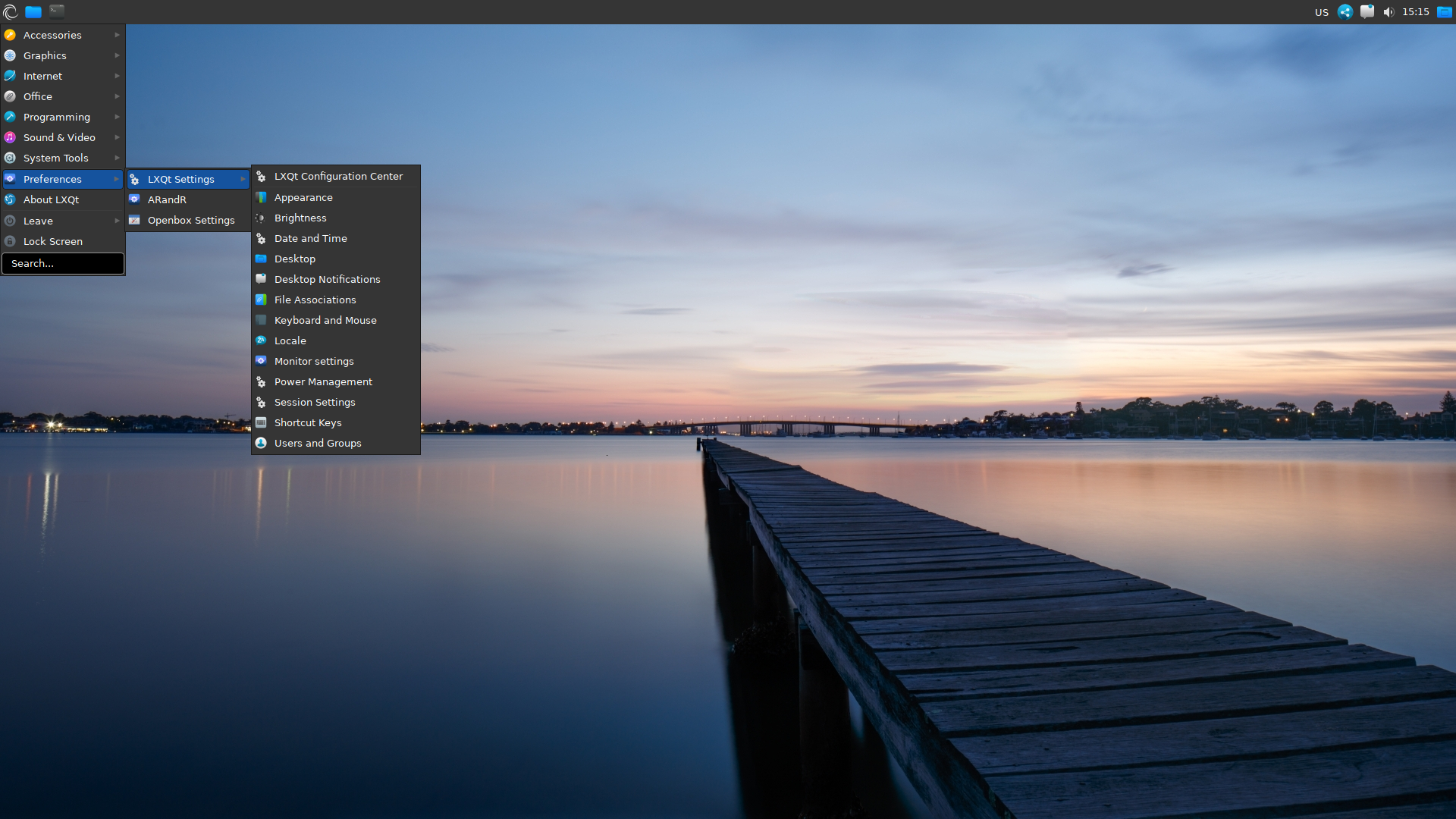Click the Monitor settings icon
This screenshot has width=1456, height=819.
(261, 361)
